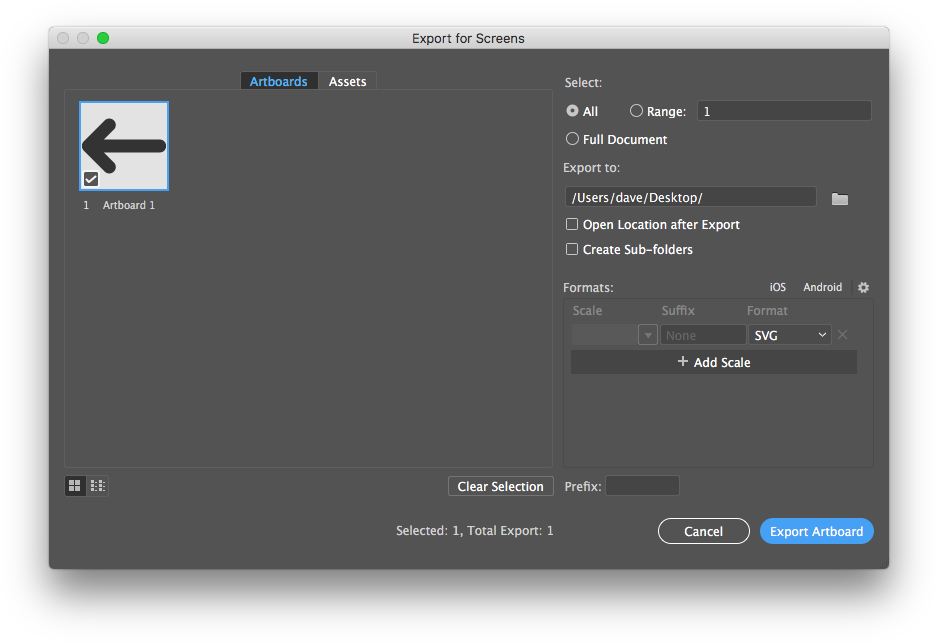The width and height of the screenshot is (937, 643).
Task: Remove the SVG scale row with X icon
Action: (x=843, y=335)
